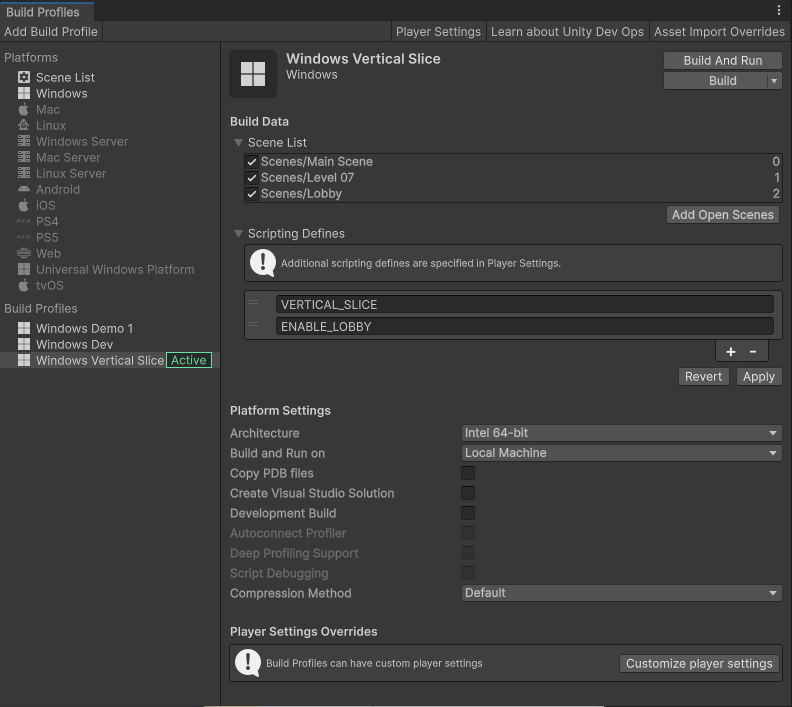
Task: Open the kebab menu in window corner
Action: pyautogui.click(x=779, y=10)
